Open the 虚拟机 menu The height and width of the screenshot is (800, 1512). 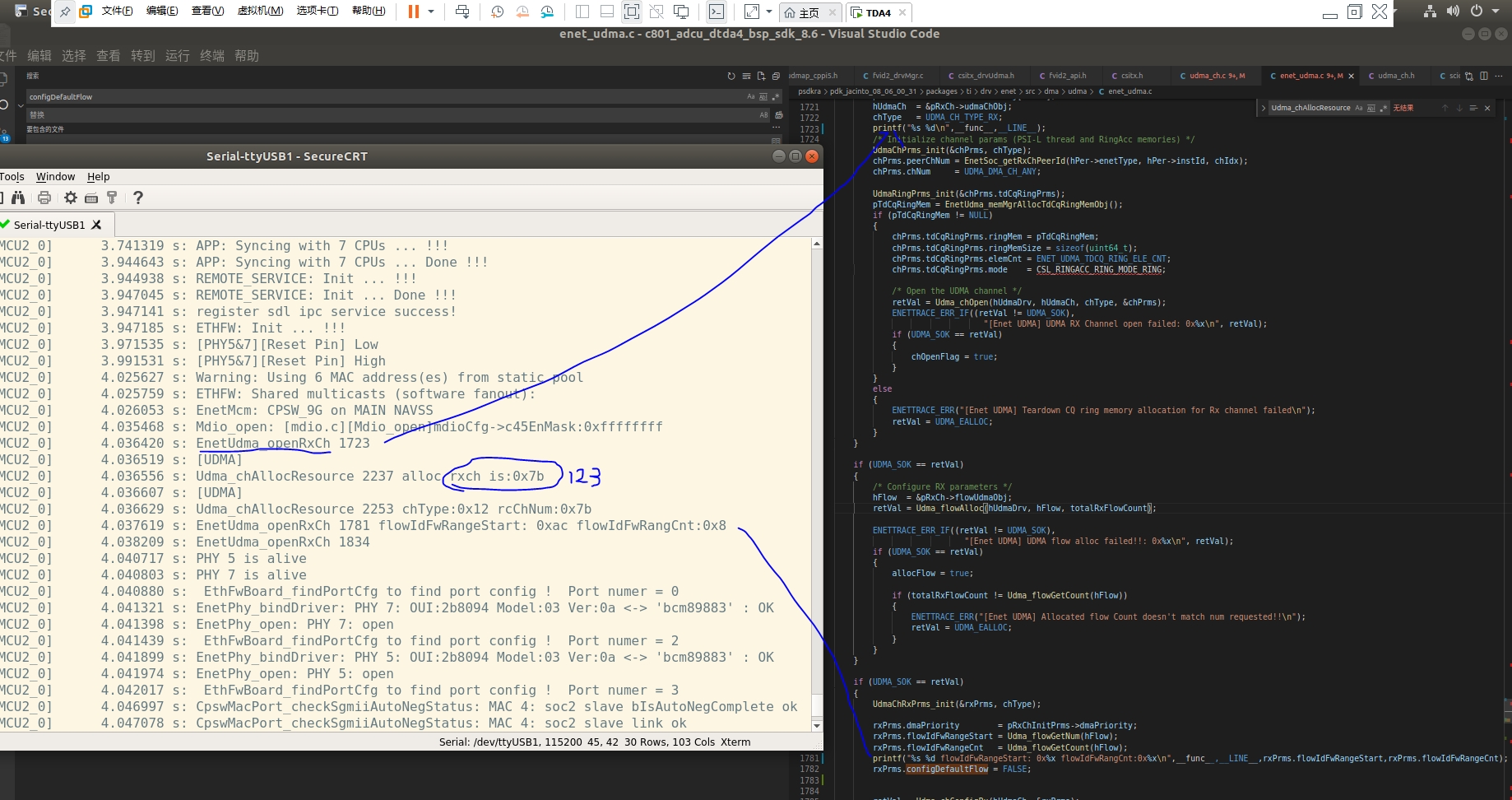(261, 12)
